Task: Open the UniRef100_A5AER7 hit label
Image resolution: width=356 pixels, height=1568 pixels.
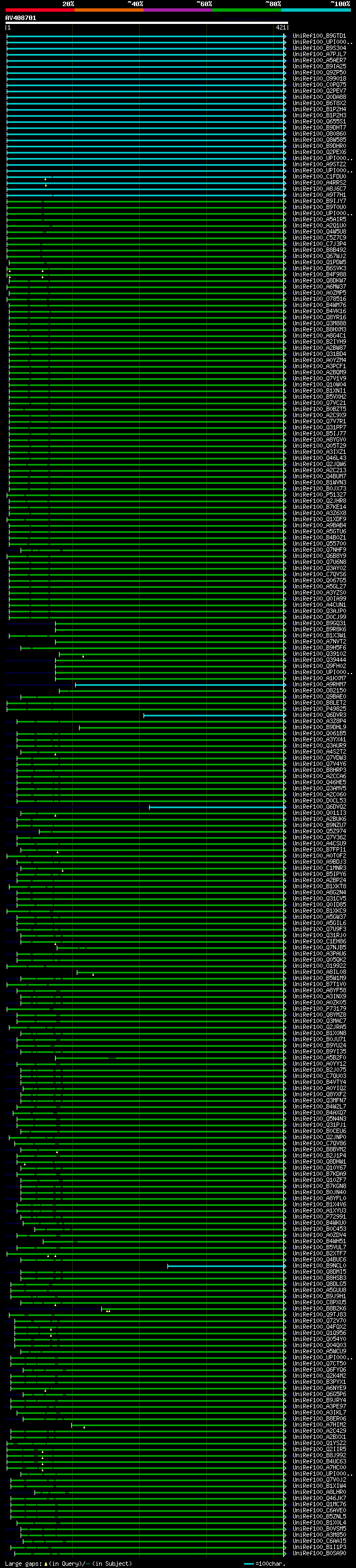Action: tap(319, 60)
